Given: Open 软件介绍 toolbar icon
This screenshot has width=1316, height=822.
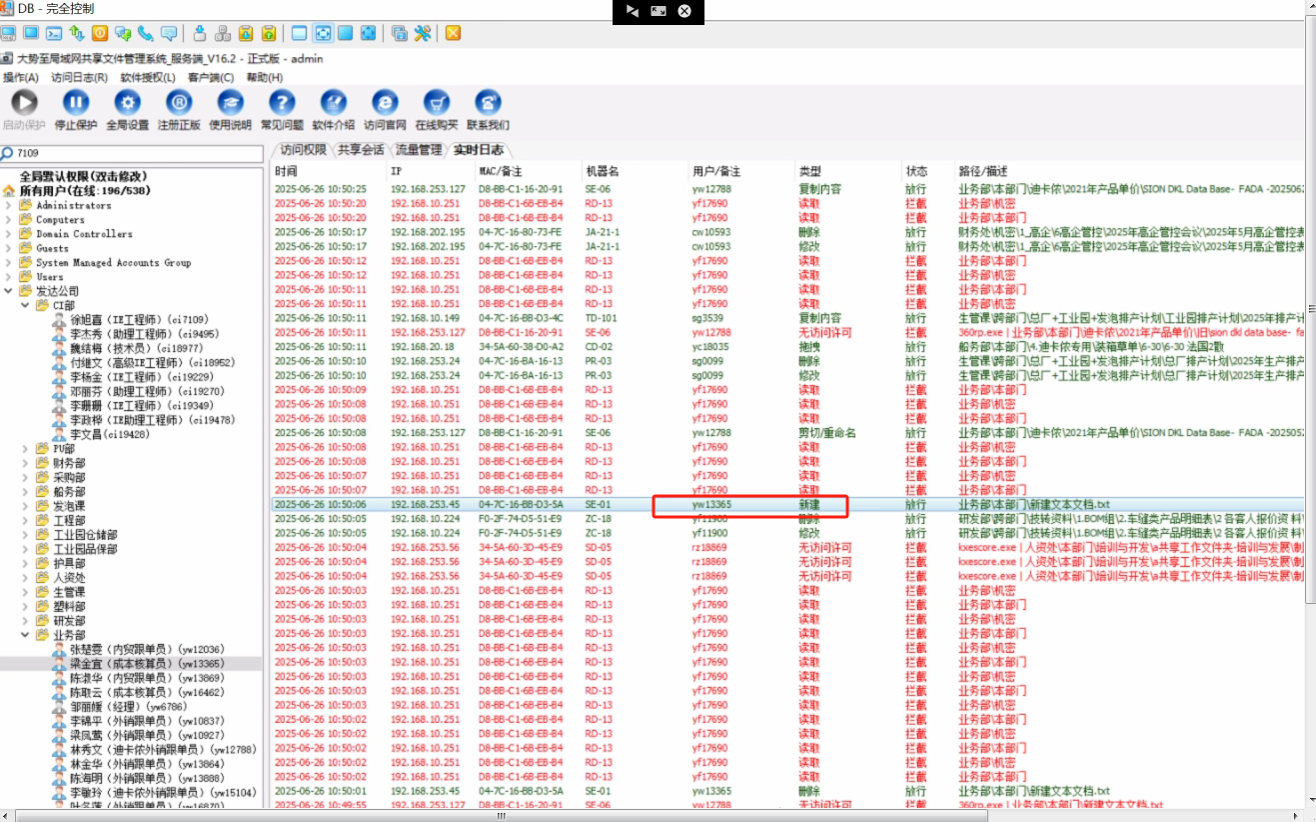Looking at the screenshot, I should point(333,102).
